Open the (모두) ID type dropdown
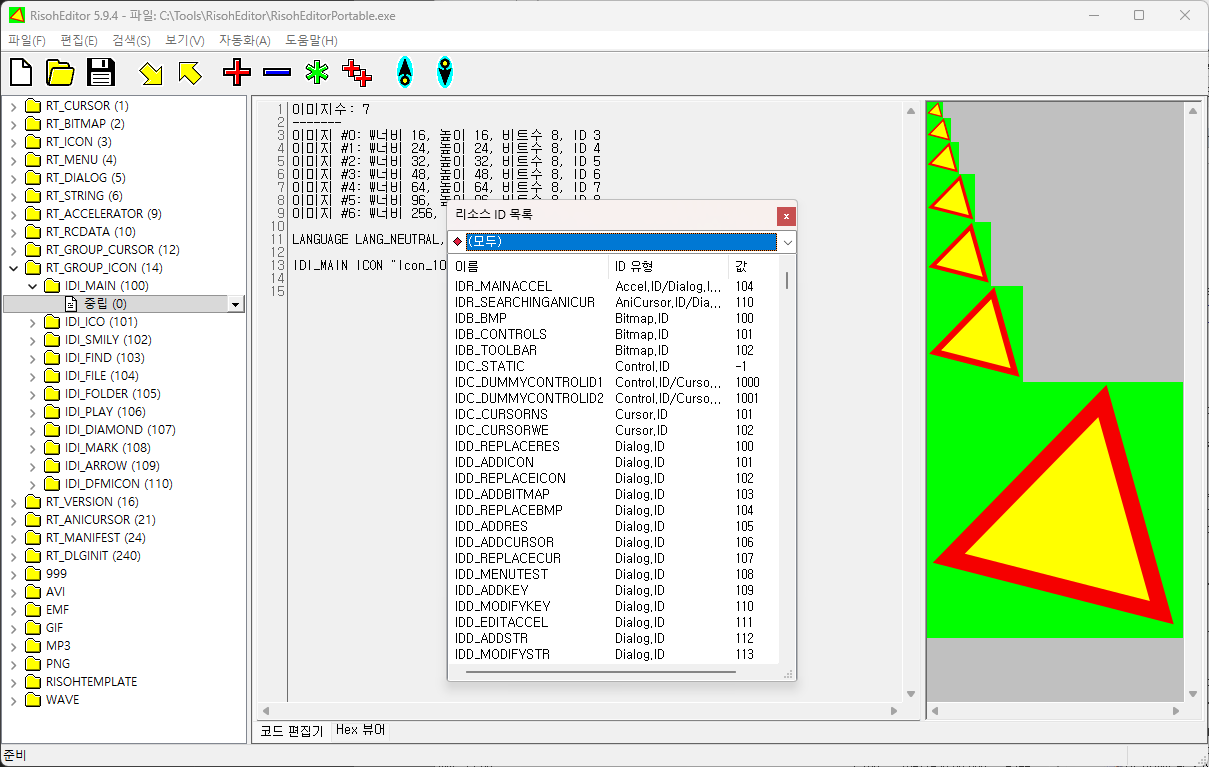Screen dimensions: 1209x767 click(787, 242)
